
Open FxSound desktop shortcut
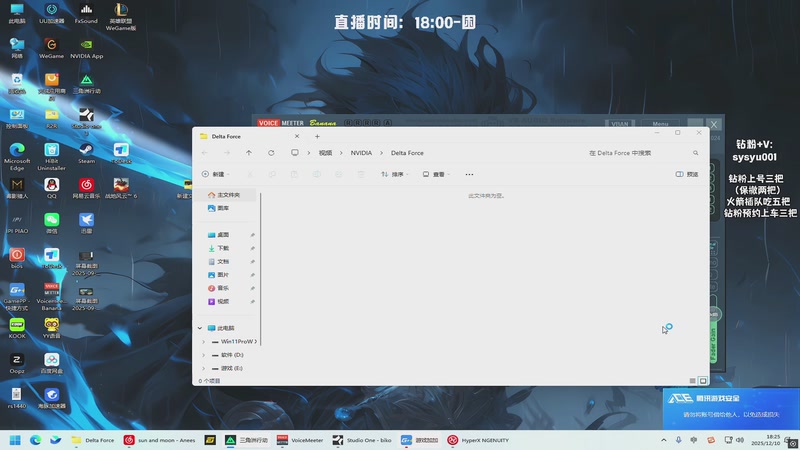point(86,14)
